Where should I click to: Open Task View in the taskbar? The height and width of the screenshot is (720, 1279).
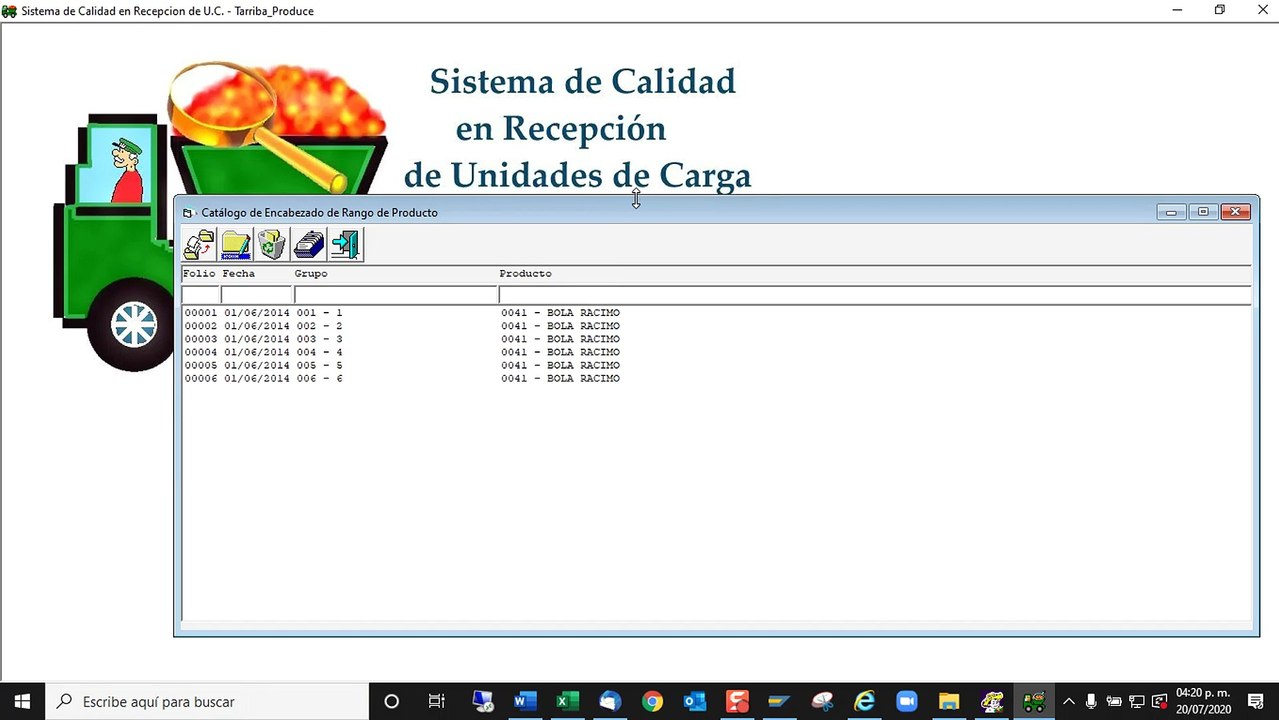(437, 702)
